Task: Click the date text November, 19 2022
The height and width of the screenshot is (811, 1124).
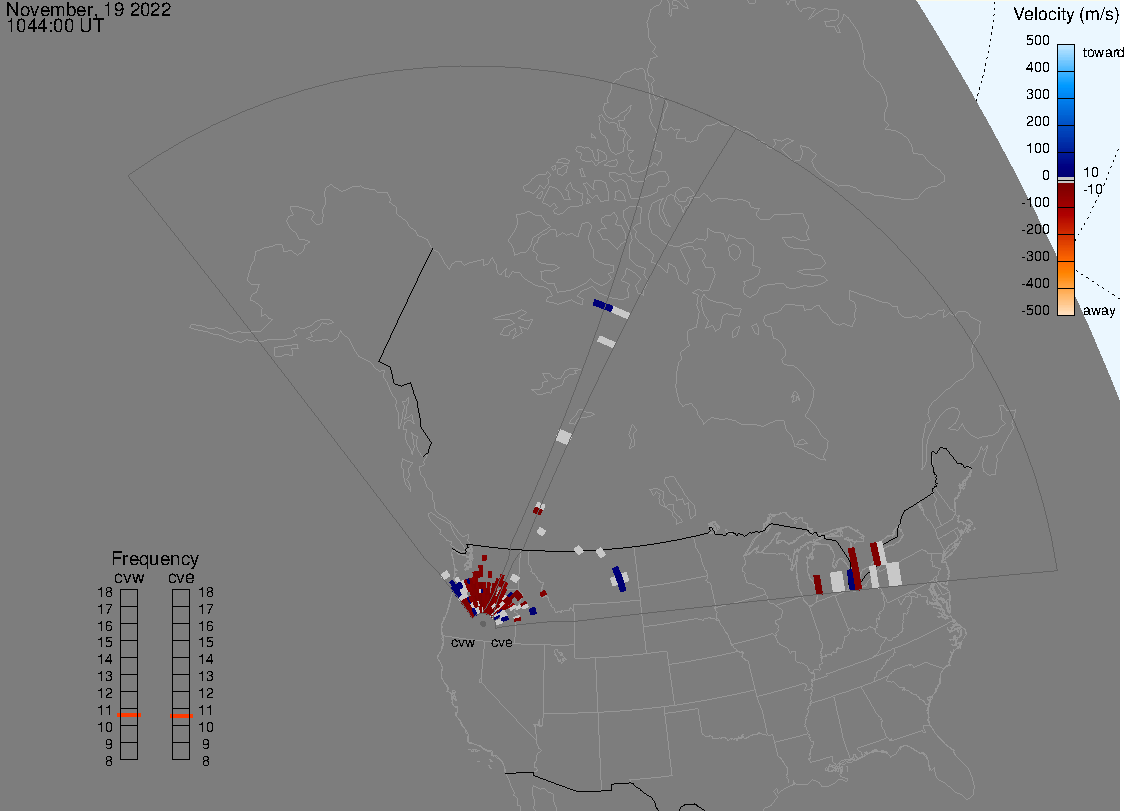Action: (x=89, y=9)
